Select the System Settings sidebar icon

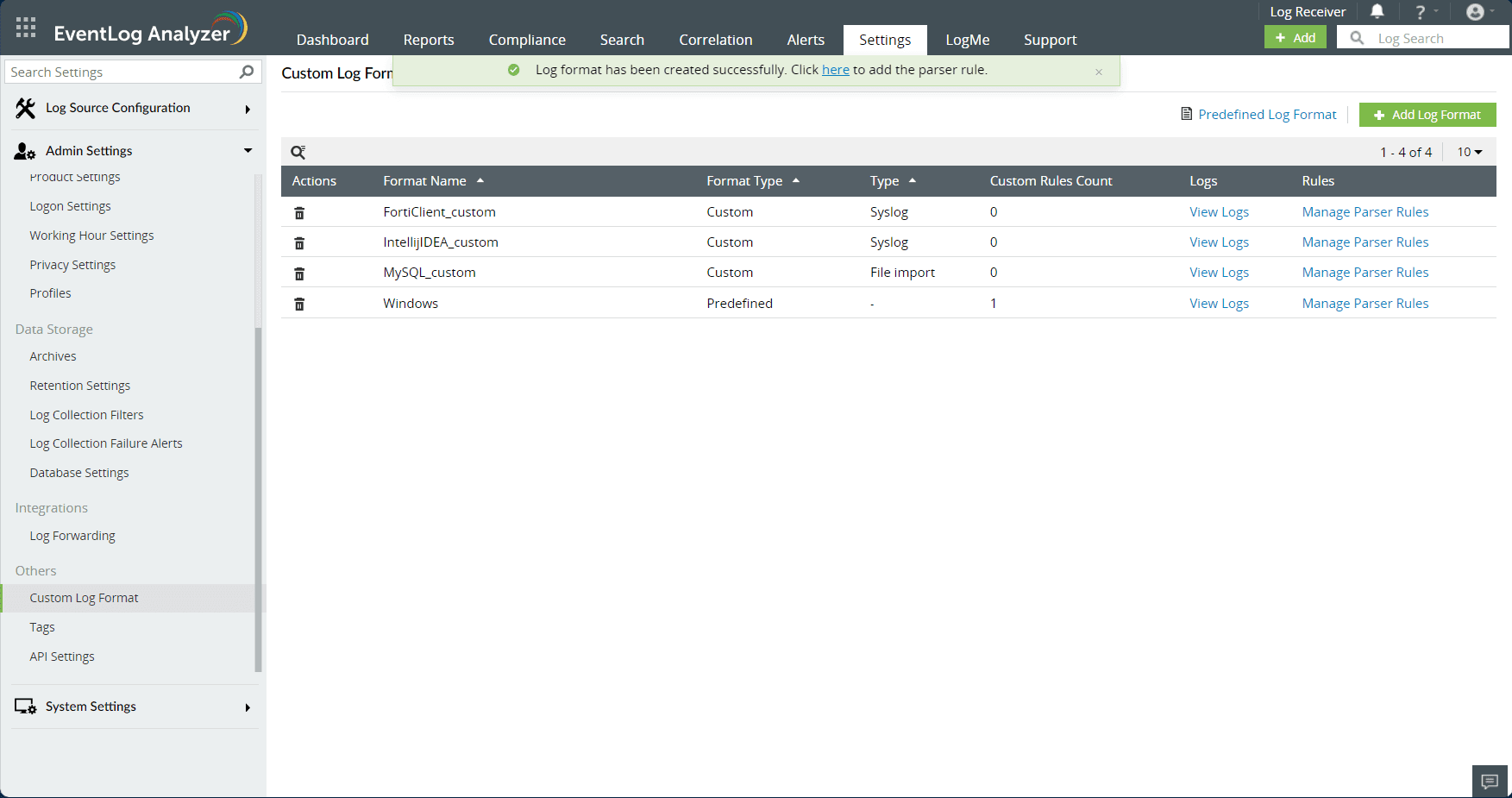pyautogui.click(x=25, y=706)
